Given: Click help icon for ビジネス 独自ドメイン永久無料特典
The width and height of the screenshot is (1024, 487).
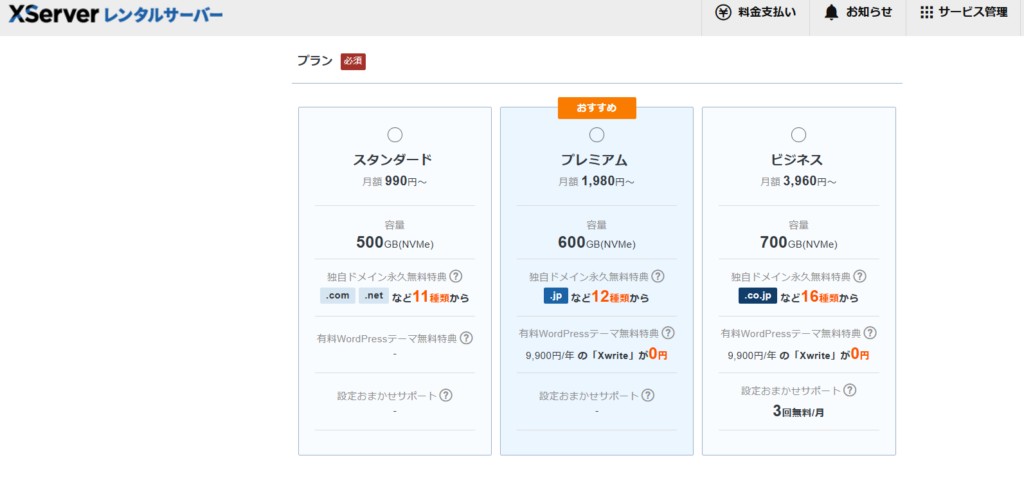Looking at the screenshot, I should [860, 276].
